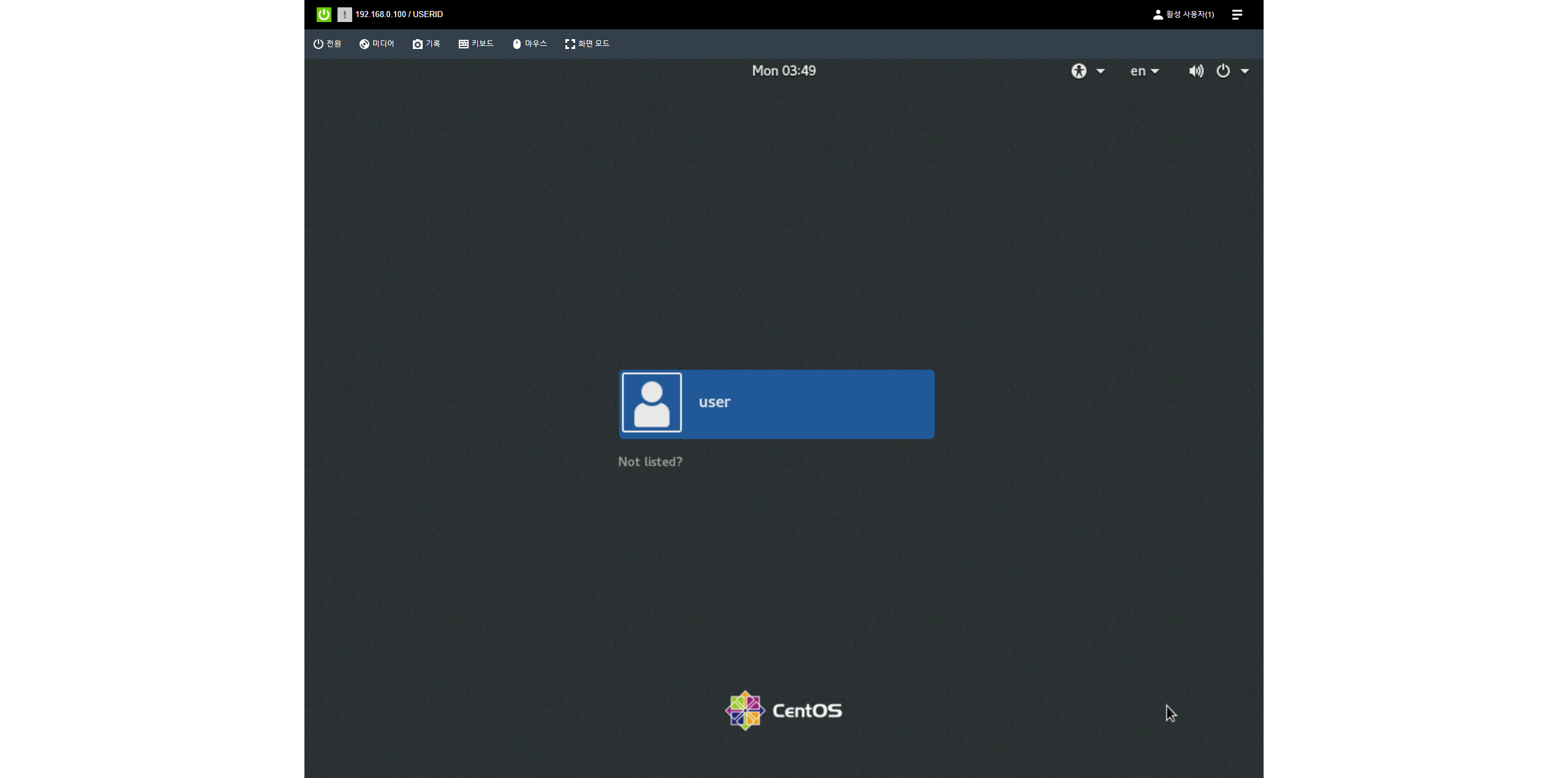Expand the accessibility dropdown arrow
Viewport: 1568px width, 778px height.
pos(1101,71)
